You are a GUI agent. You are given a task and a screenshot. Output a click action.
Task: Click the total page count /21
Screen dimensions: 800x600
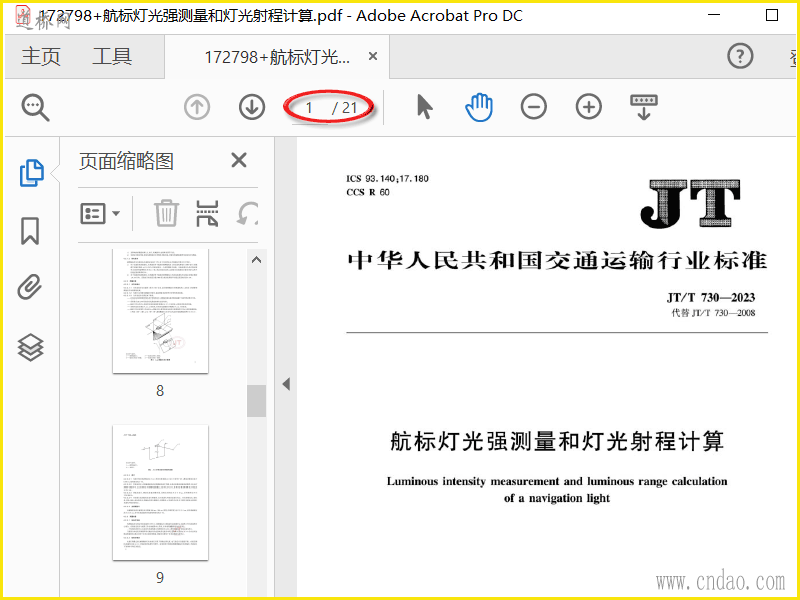tap(344, 108)
